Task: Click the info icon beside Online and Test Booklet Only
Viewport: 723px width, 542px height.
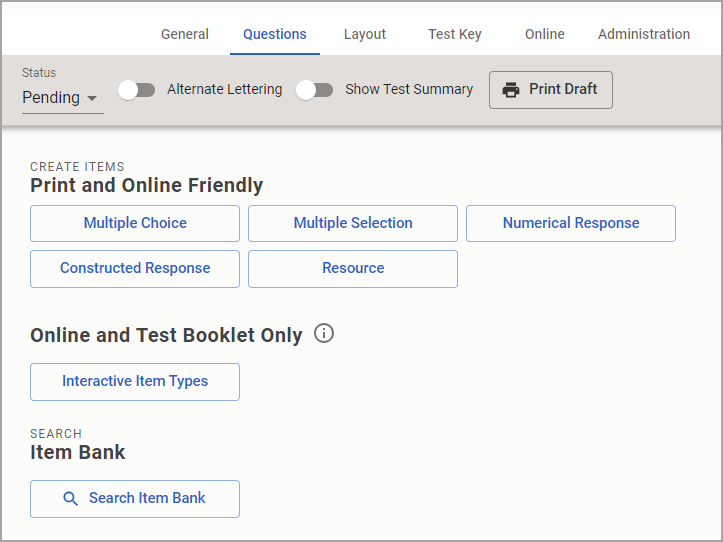Action: point(324,334)
